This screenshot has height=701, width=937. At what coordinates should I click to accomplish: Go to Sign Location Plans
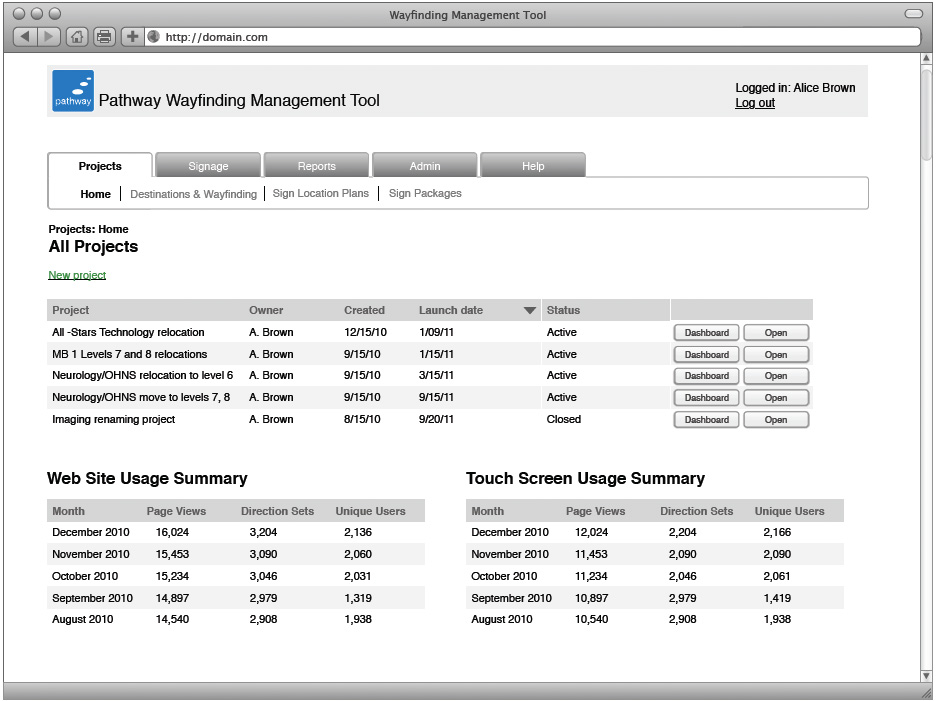(x=320, y=194)
